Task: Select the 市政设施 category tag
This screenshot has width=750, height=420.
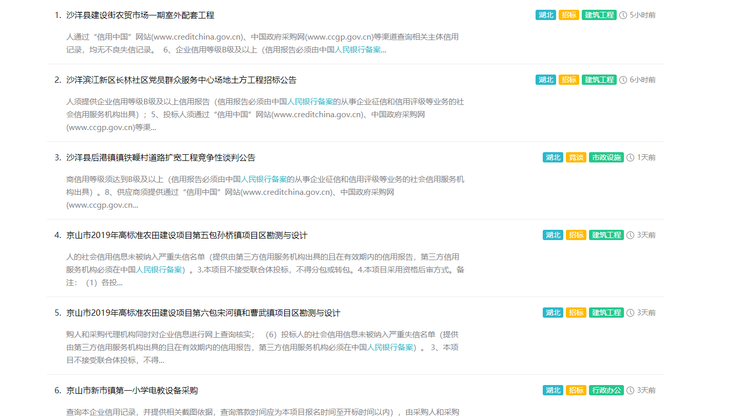Action: pos(606,158)
